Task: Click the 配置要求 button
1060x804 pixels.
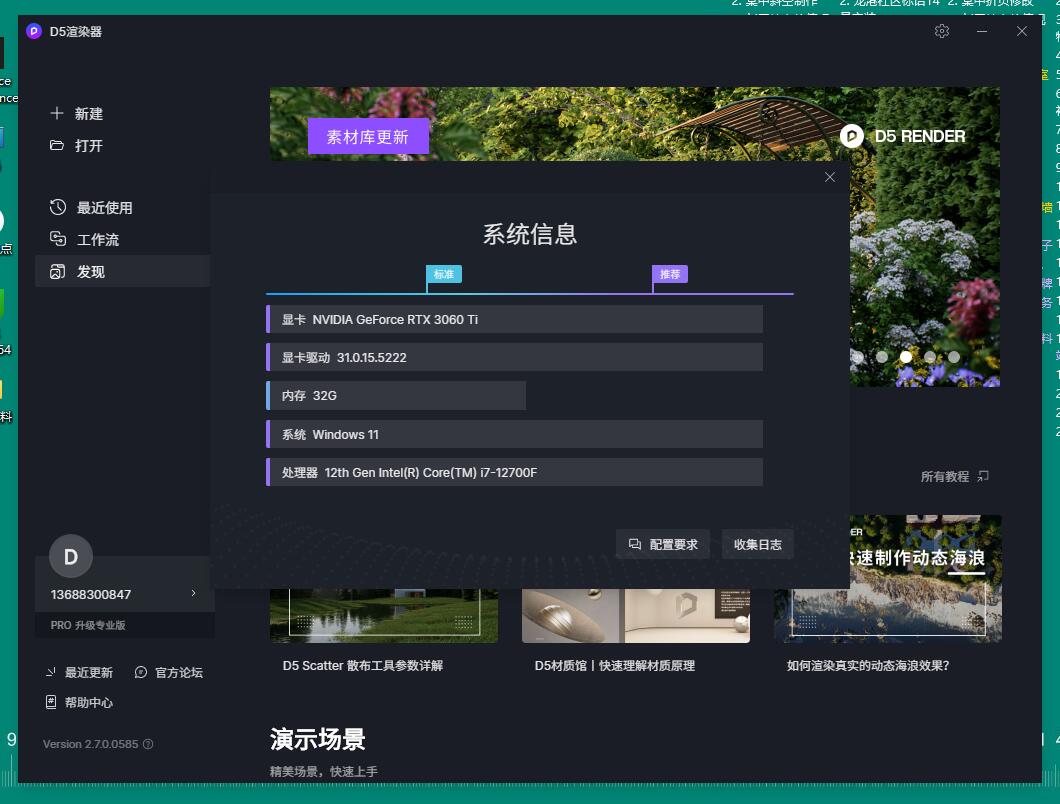Action: point(663,544)
